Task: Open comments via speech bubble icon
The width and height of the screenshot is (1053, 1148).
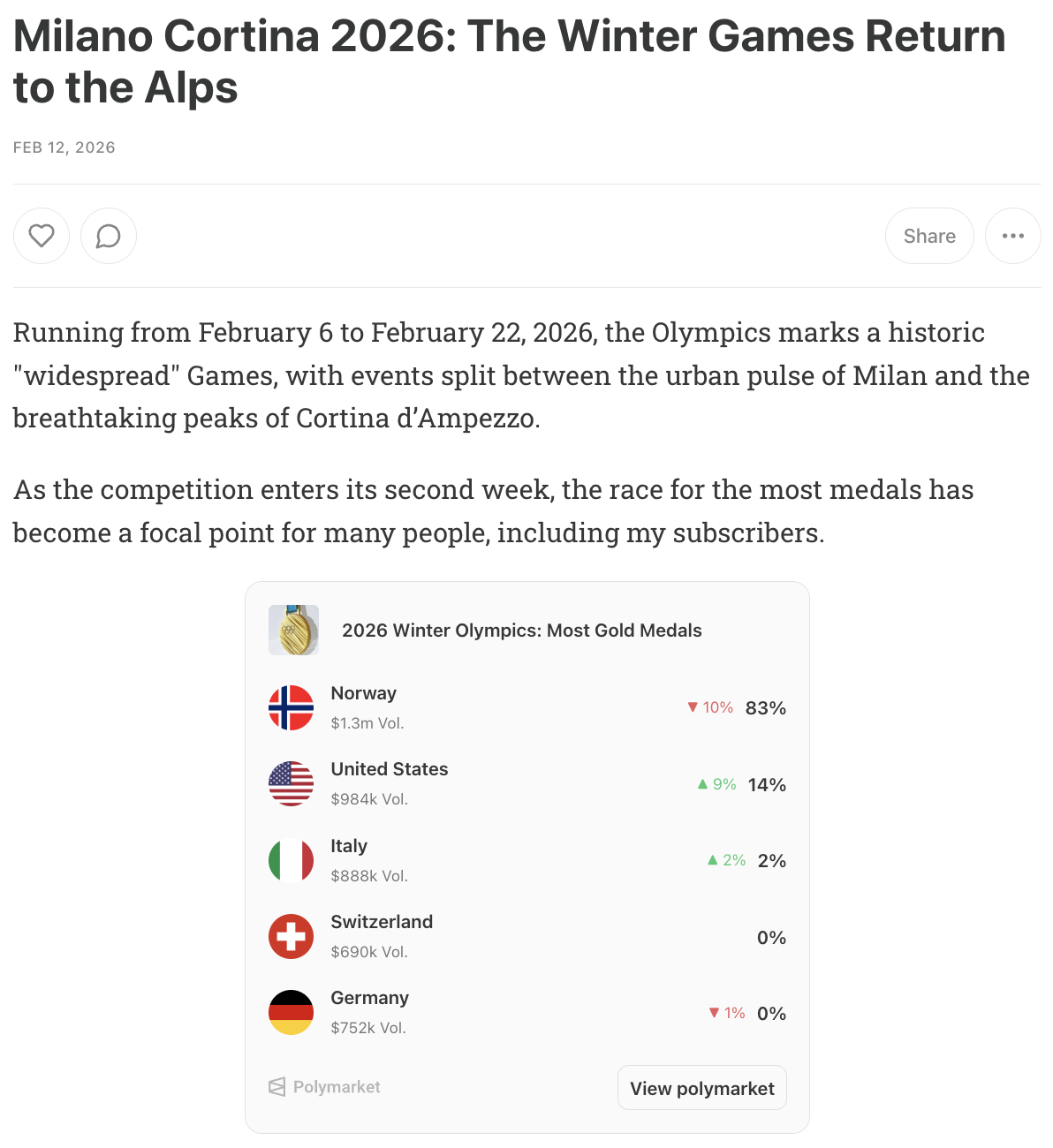Action: tap(109, 236)
